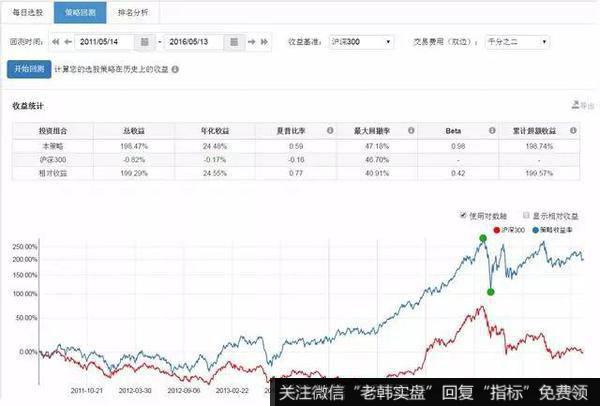600x406 pixels.
Task: Select the green trough marker on the chart
Action: [x=491, y=292]
